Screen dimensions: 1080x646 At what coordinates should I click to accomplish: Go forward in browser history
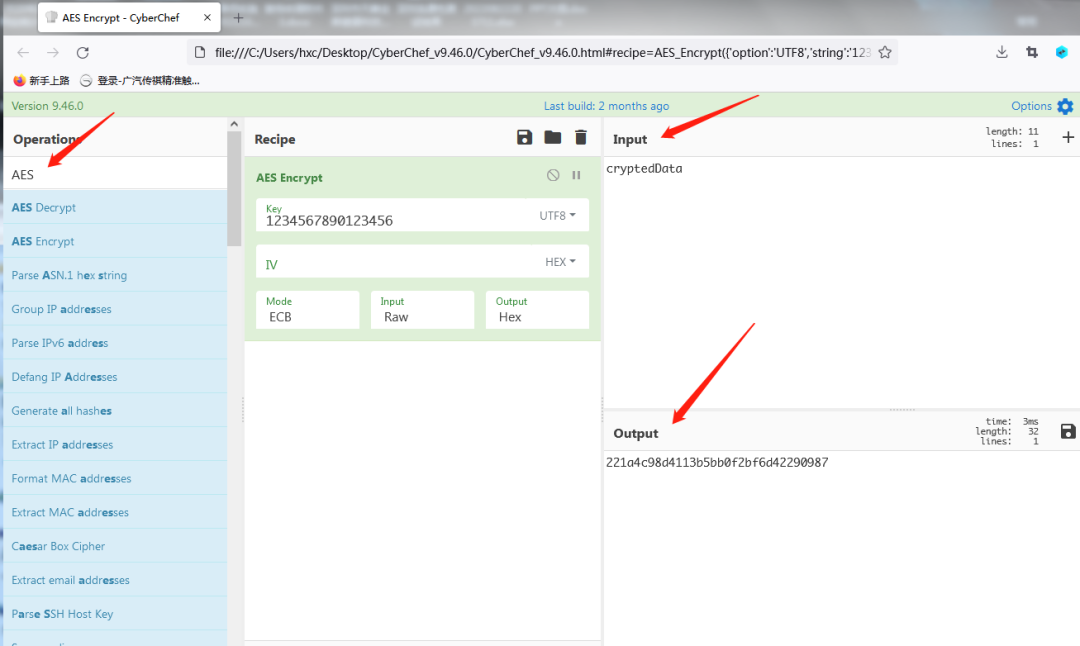pos(53,52)
